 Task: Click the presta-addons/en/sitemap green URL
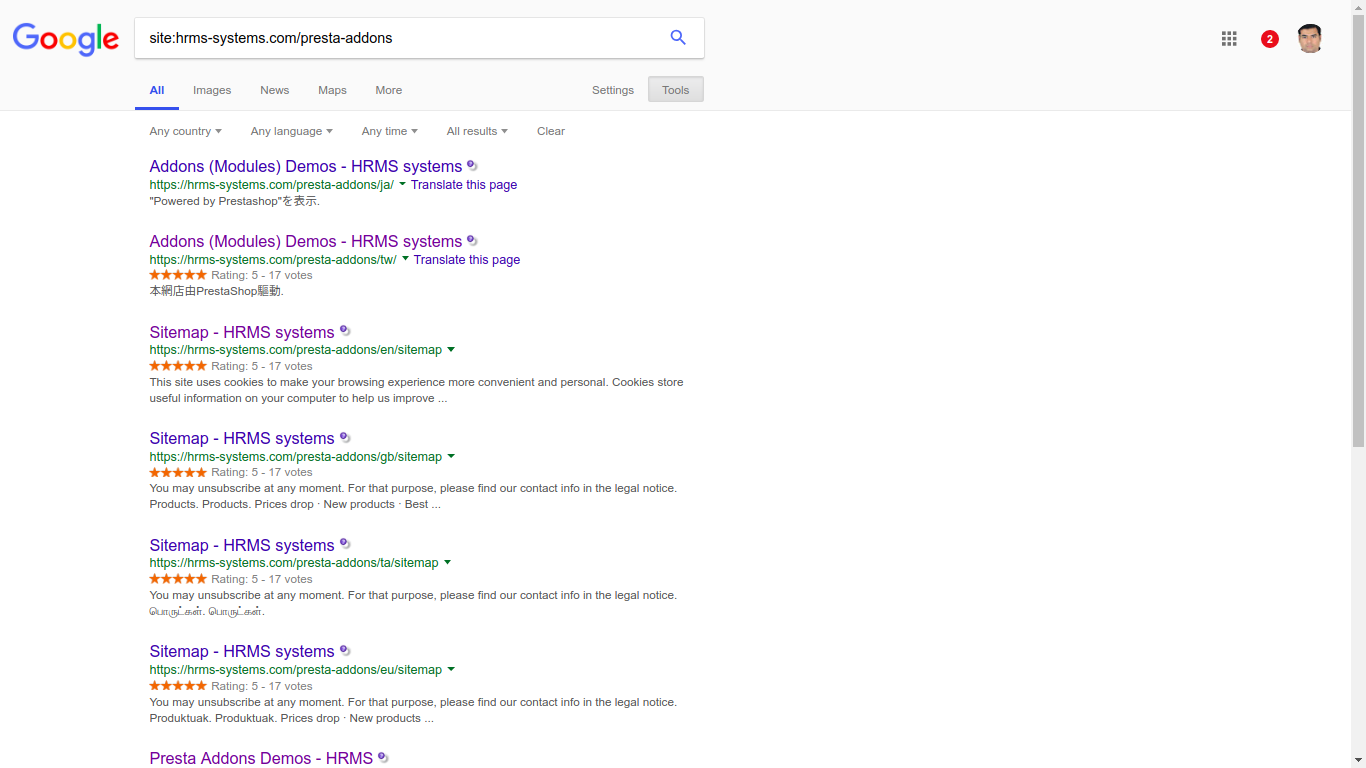[296, 350]
